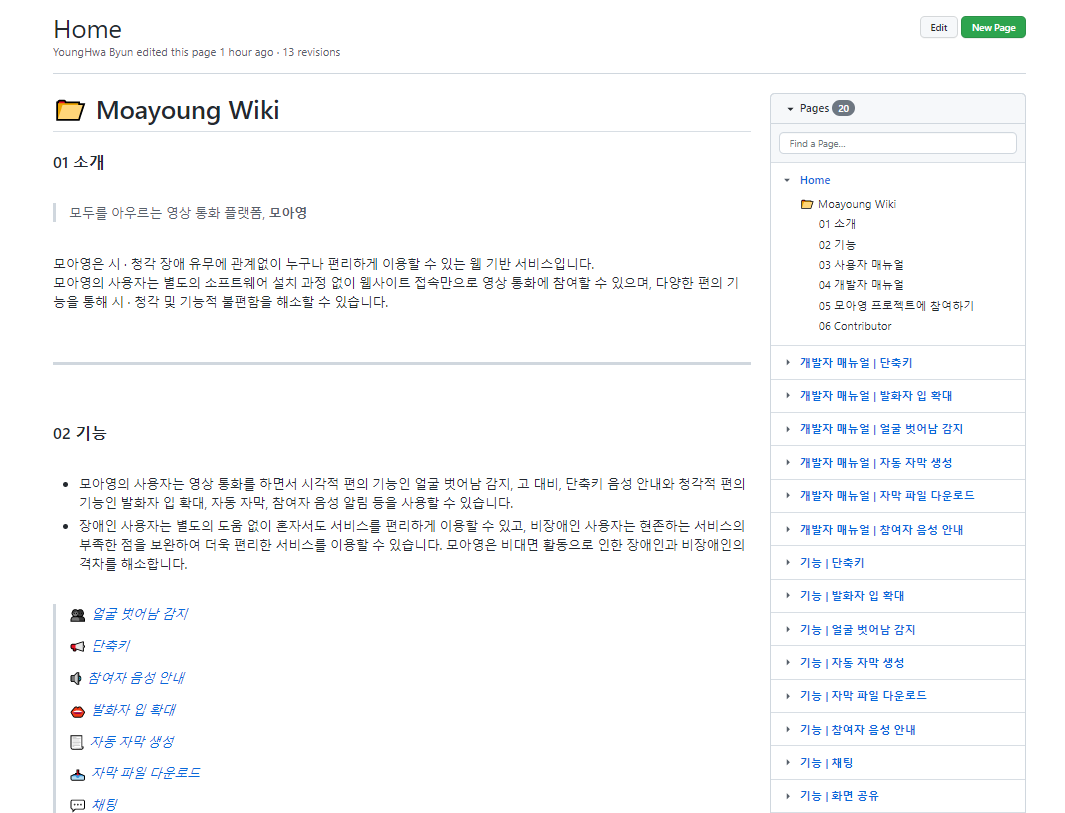Click the small folder icon in sidebar Moayoung Wiki
The height and width of the screenshot is (813, 1065).
pos(807,204)
